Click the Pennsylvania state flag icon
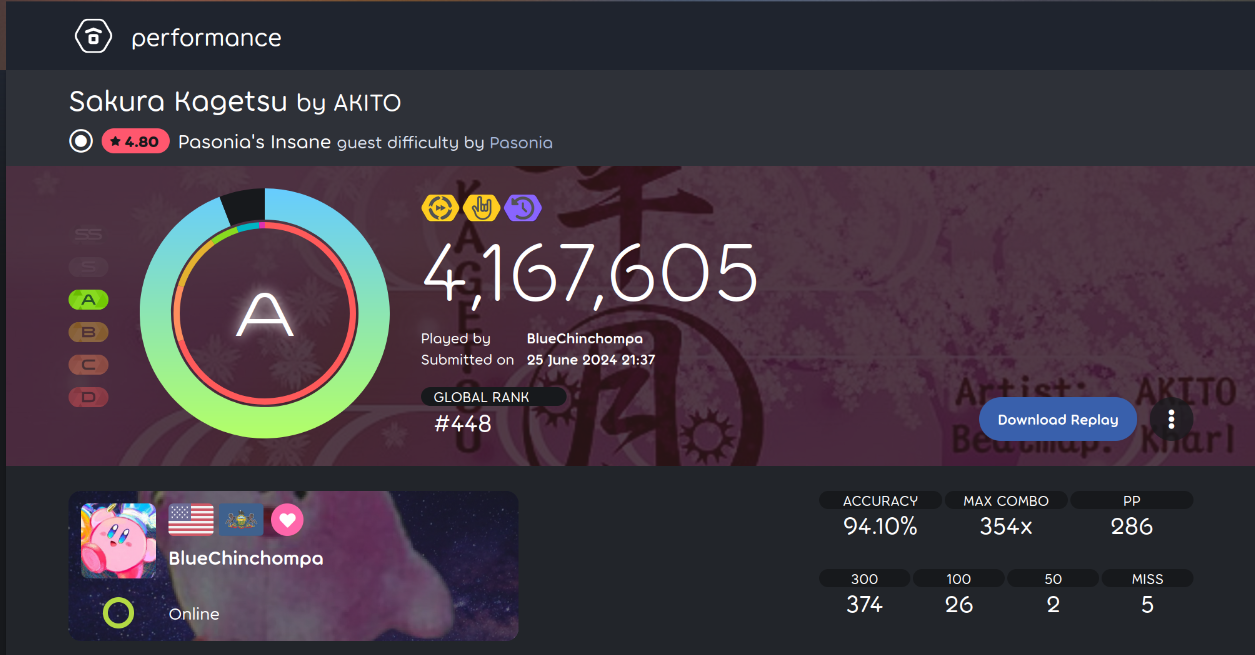 tap(241, 520)
